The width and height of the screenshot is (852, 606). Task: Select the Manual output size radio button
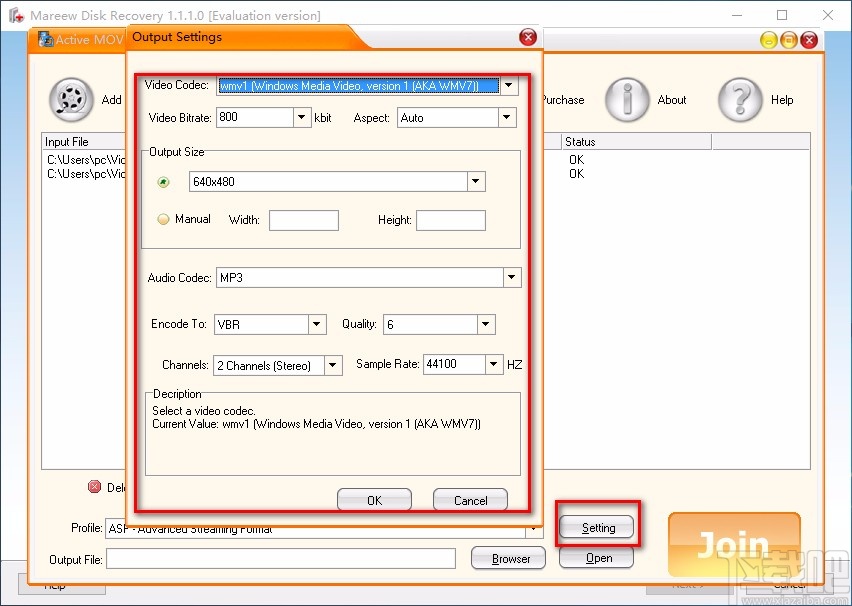point(163,219)
